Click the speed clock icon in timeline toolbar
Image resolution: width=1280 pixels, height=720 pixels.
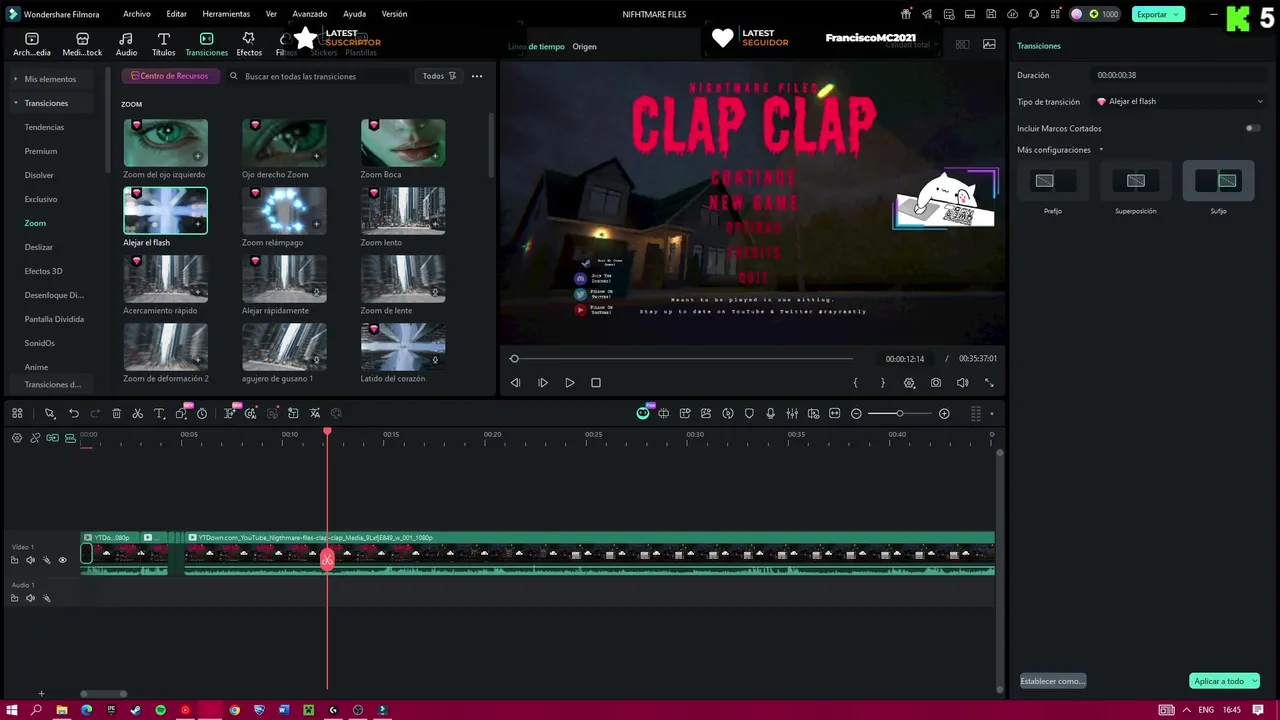(x=202, y=413)
